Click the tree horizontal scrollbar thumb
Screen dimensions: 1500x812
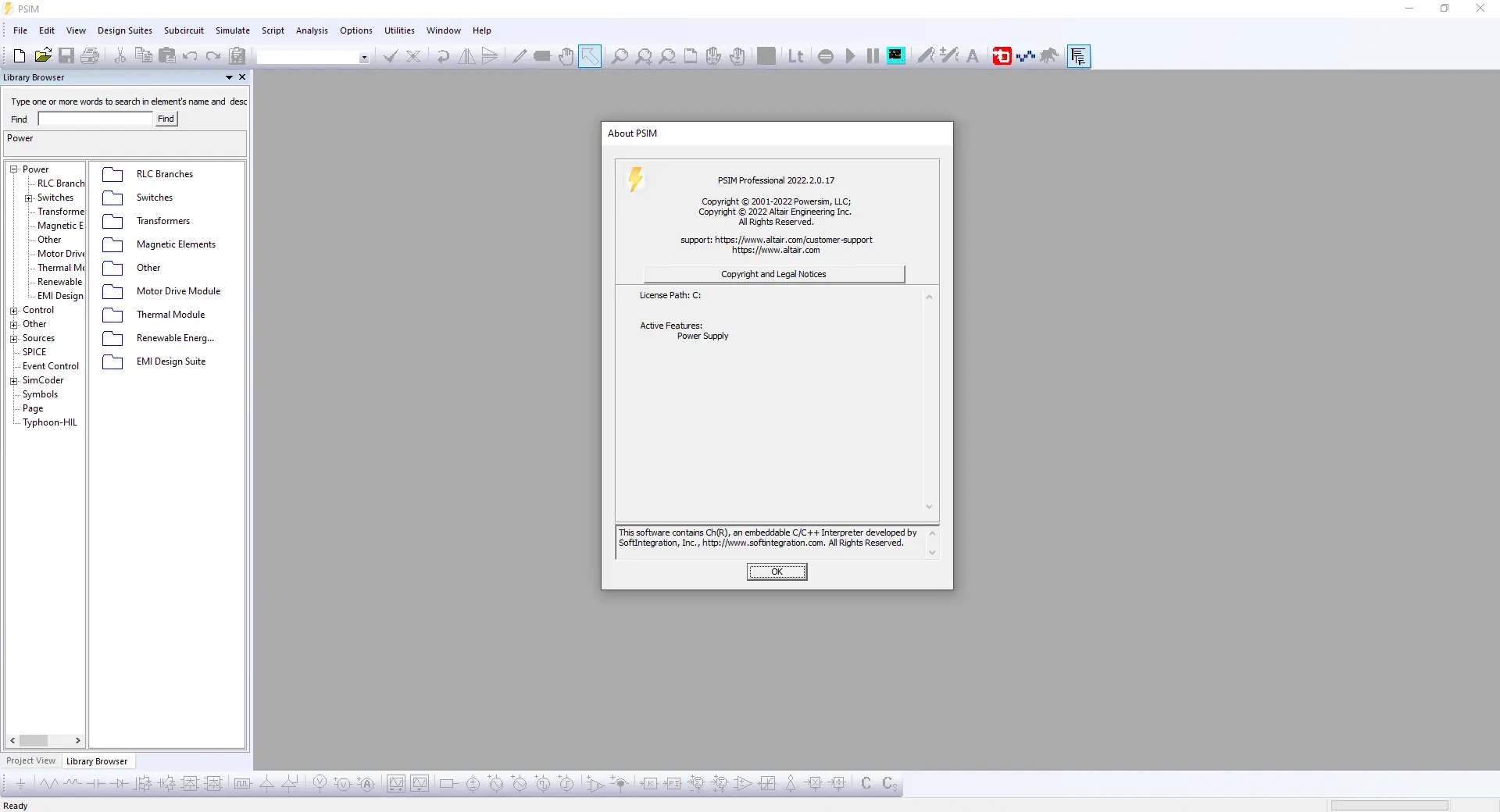click(x=34, y=740)
